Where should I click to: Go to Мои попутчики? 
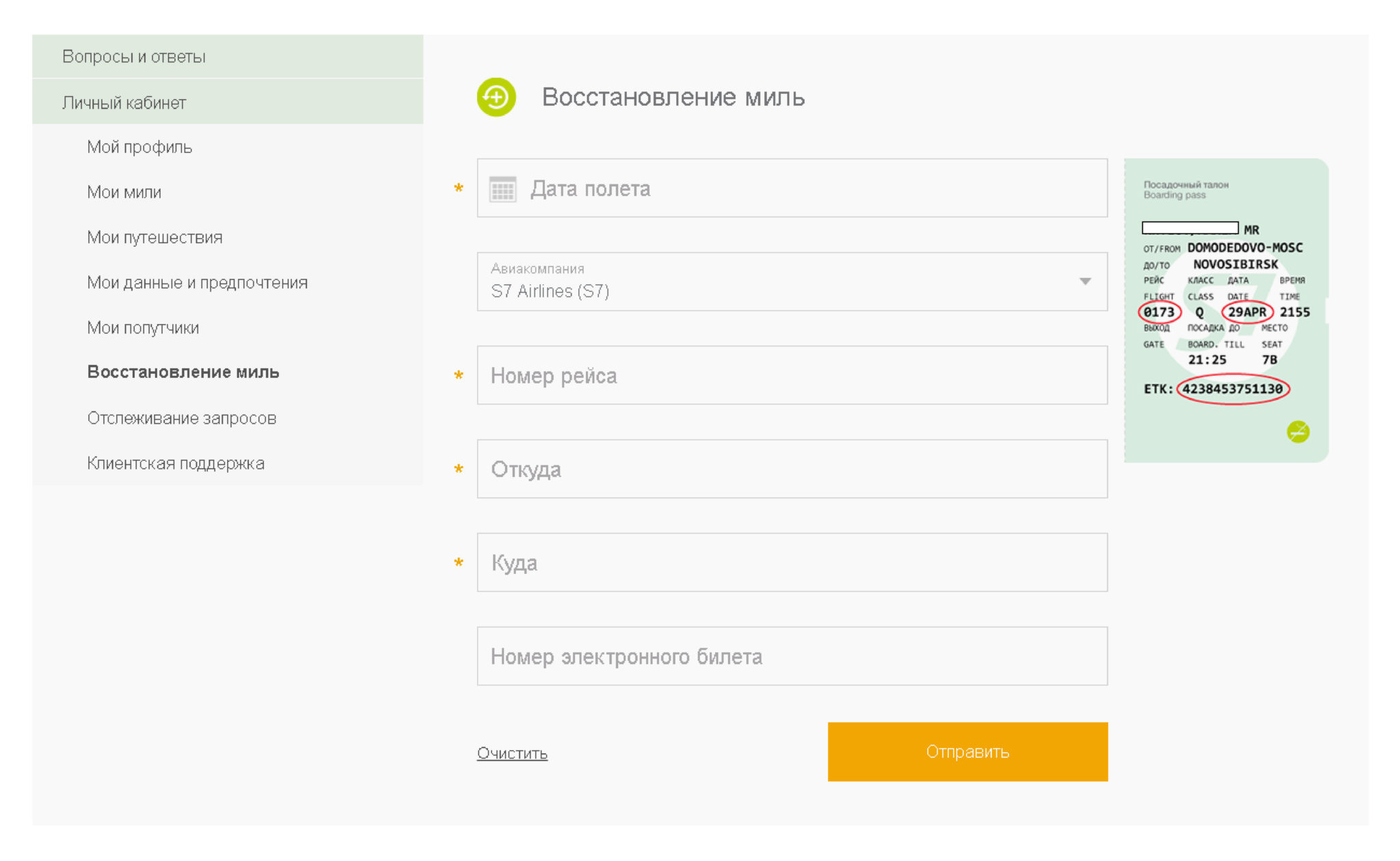coord(143,327)
